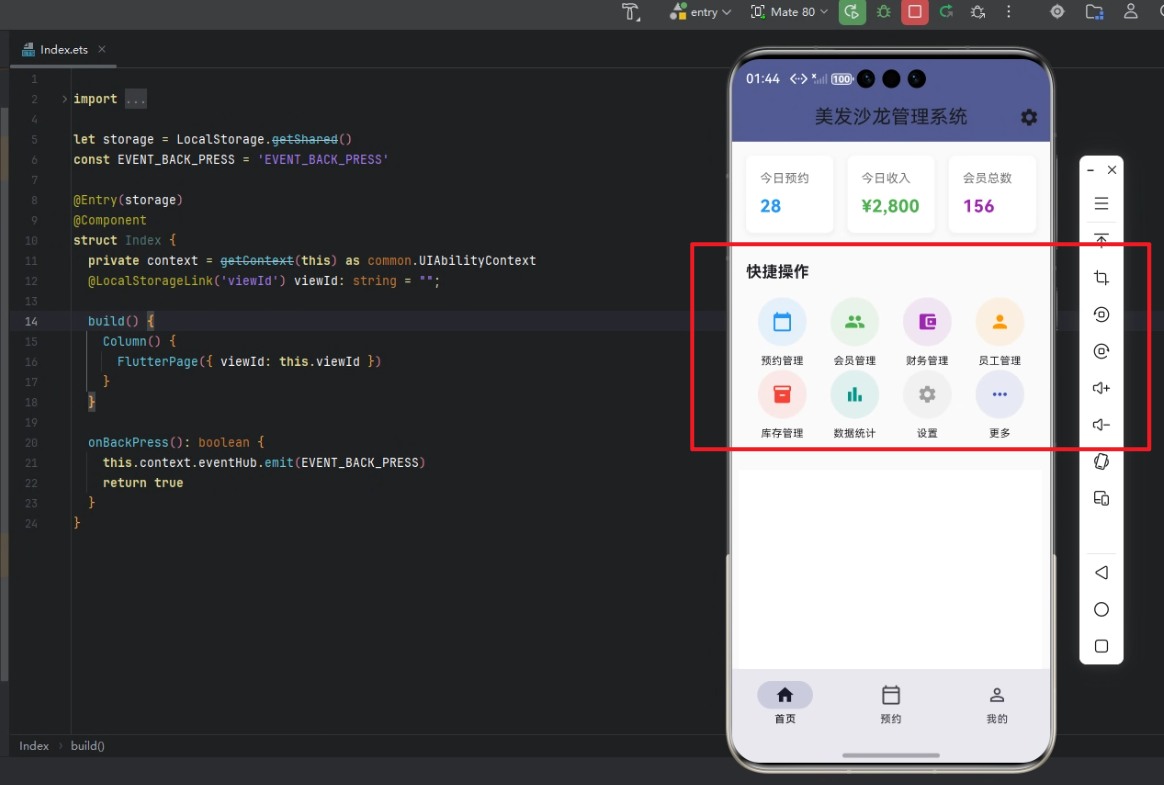Open the 预约管理 quick action
The width and height of the screenshot is (1164, 785).
tap(782, 332)
